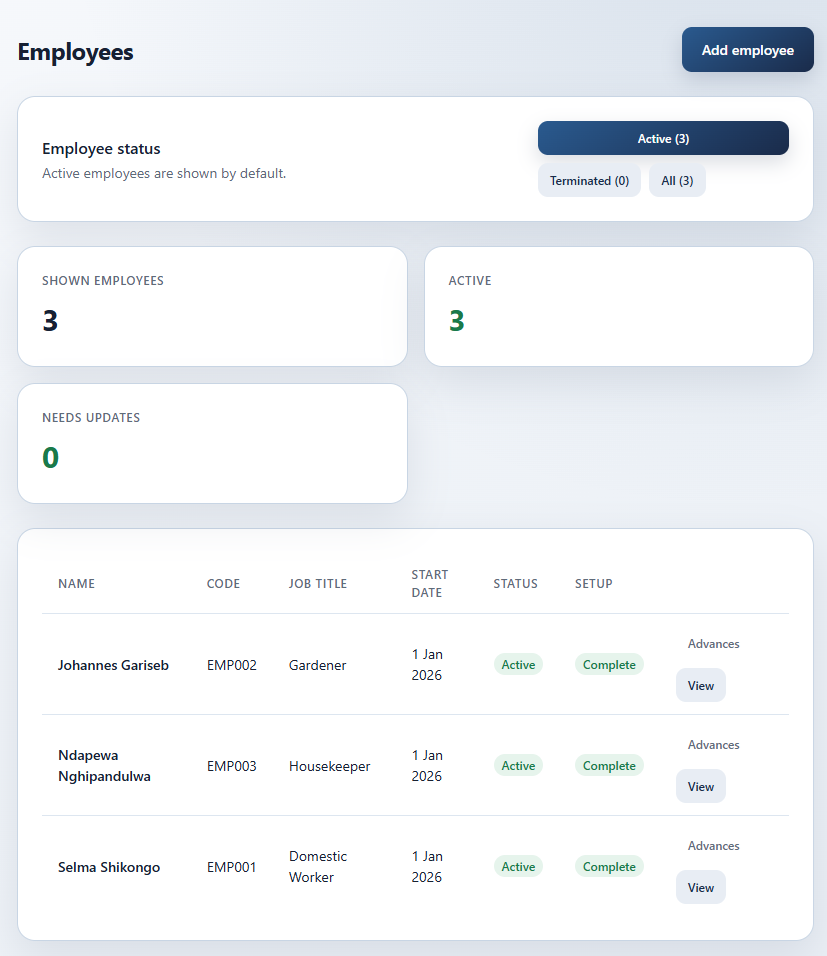The image size is (827, 956).
Task: Click Johannes Gariseb's start date cell
Action: (427, 665)
